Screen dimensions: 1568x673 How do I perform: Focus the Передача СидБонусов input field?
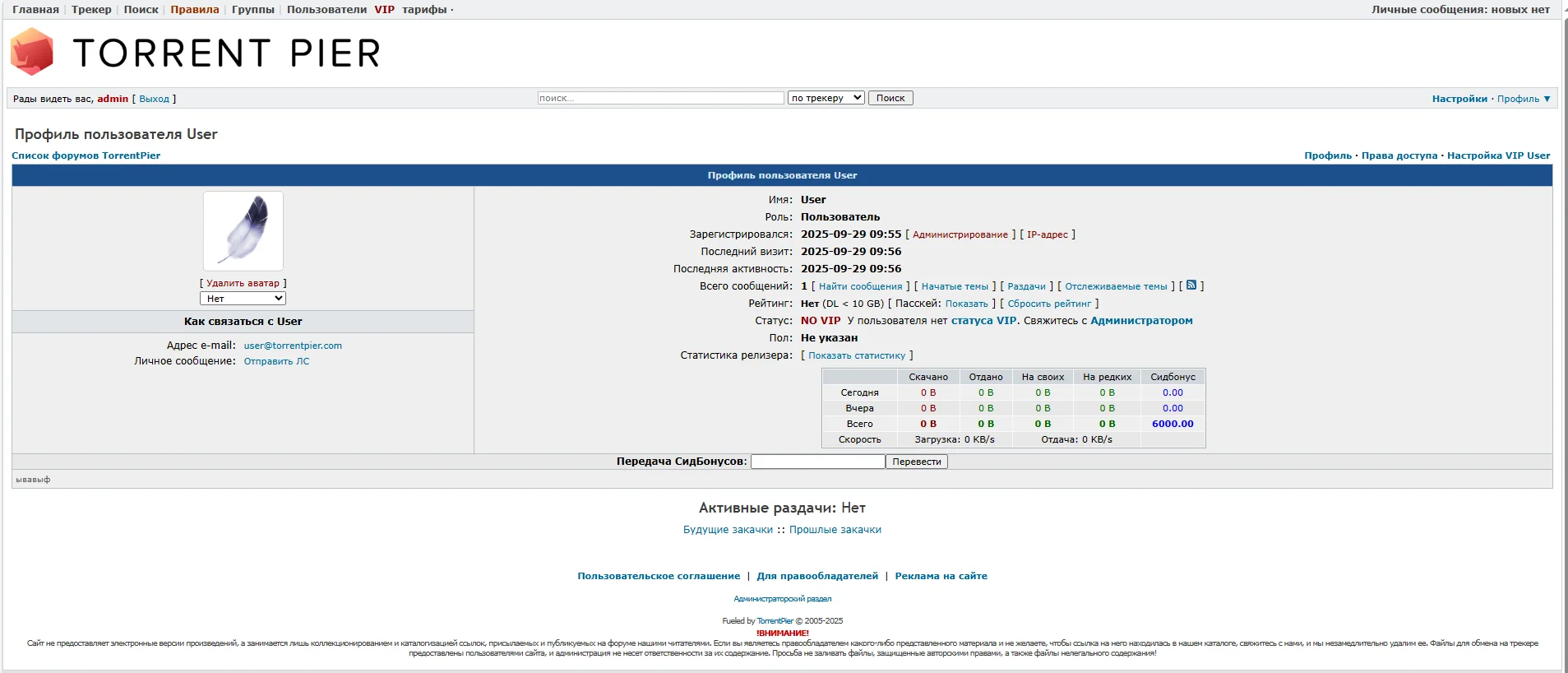(818, 462)
